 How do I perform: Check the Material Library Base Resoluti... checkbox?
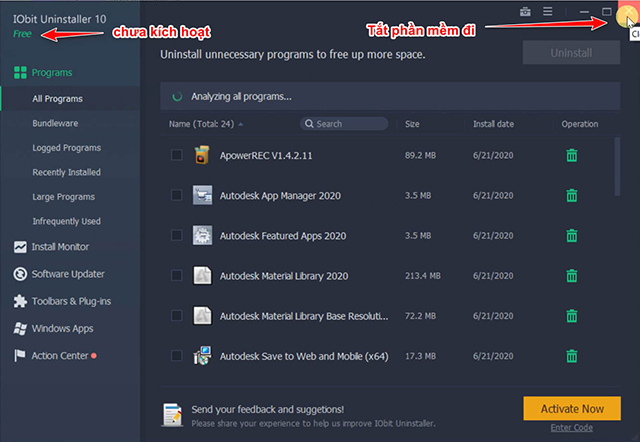(176, 315)
